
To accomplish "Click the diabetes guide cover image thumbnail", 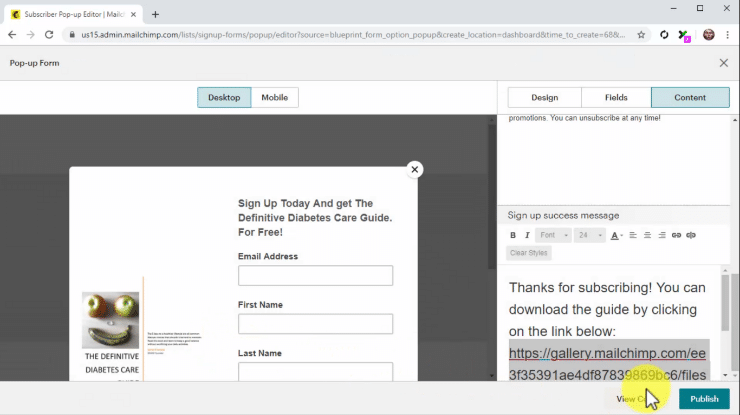I will (x=110, y=320).
